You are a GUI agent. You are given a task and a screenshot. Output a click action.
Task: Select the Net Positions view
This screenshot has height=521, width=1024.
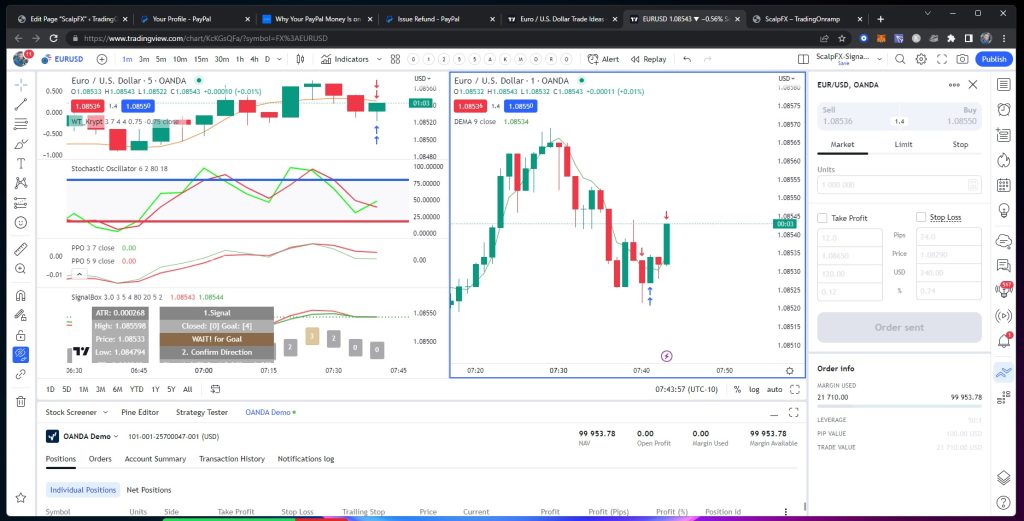tap(148, 490)
